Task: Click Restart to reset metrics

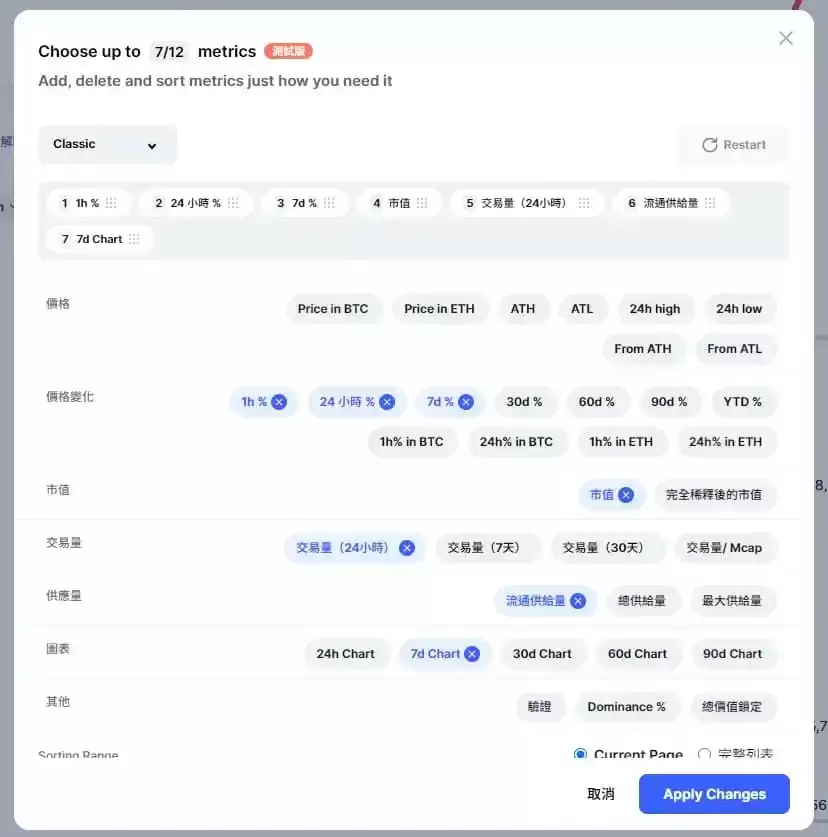Action: [735, 144]
